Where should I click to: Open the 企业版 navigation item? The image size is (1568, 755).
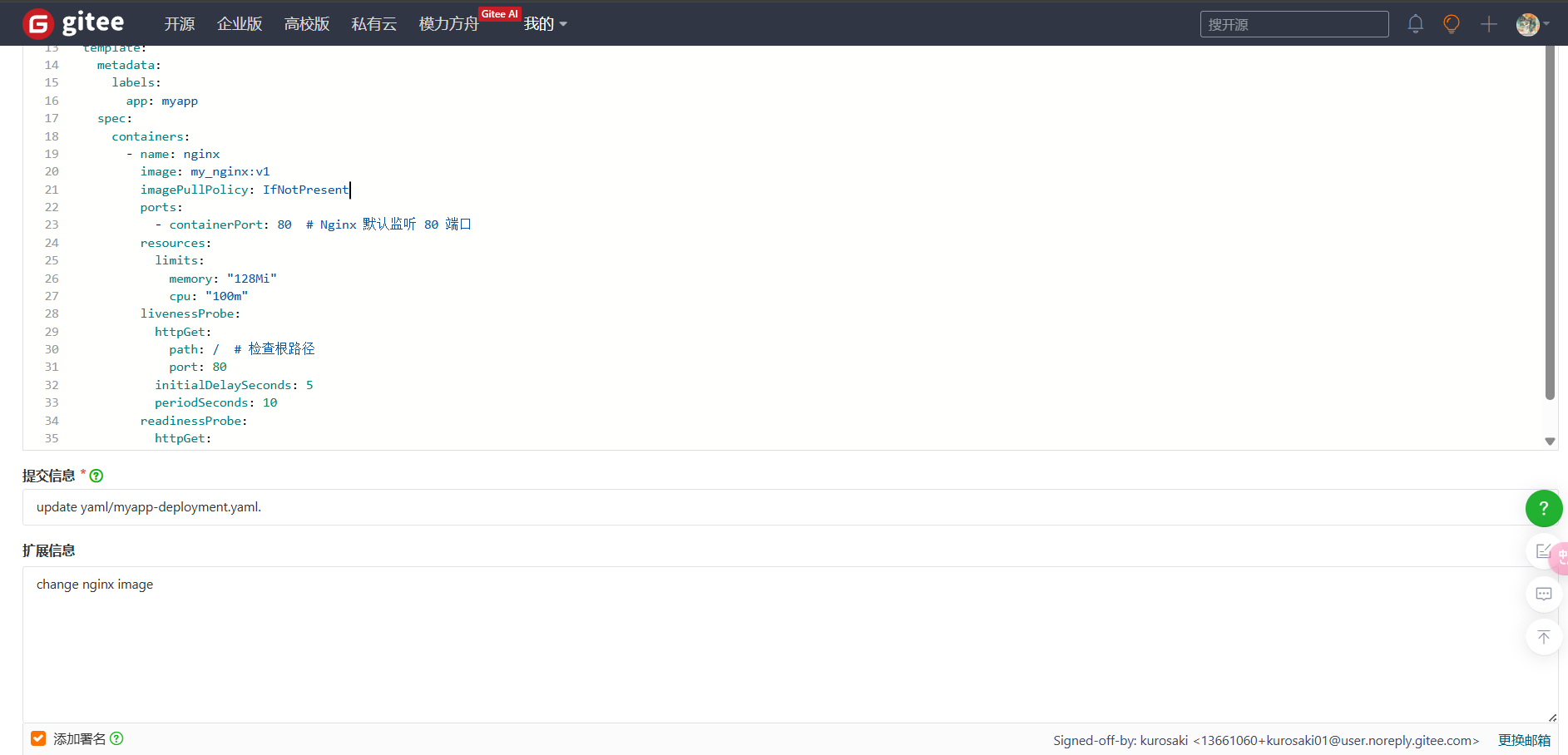point(240,24)
